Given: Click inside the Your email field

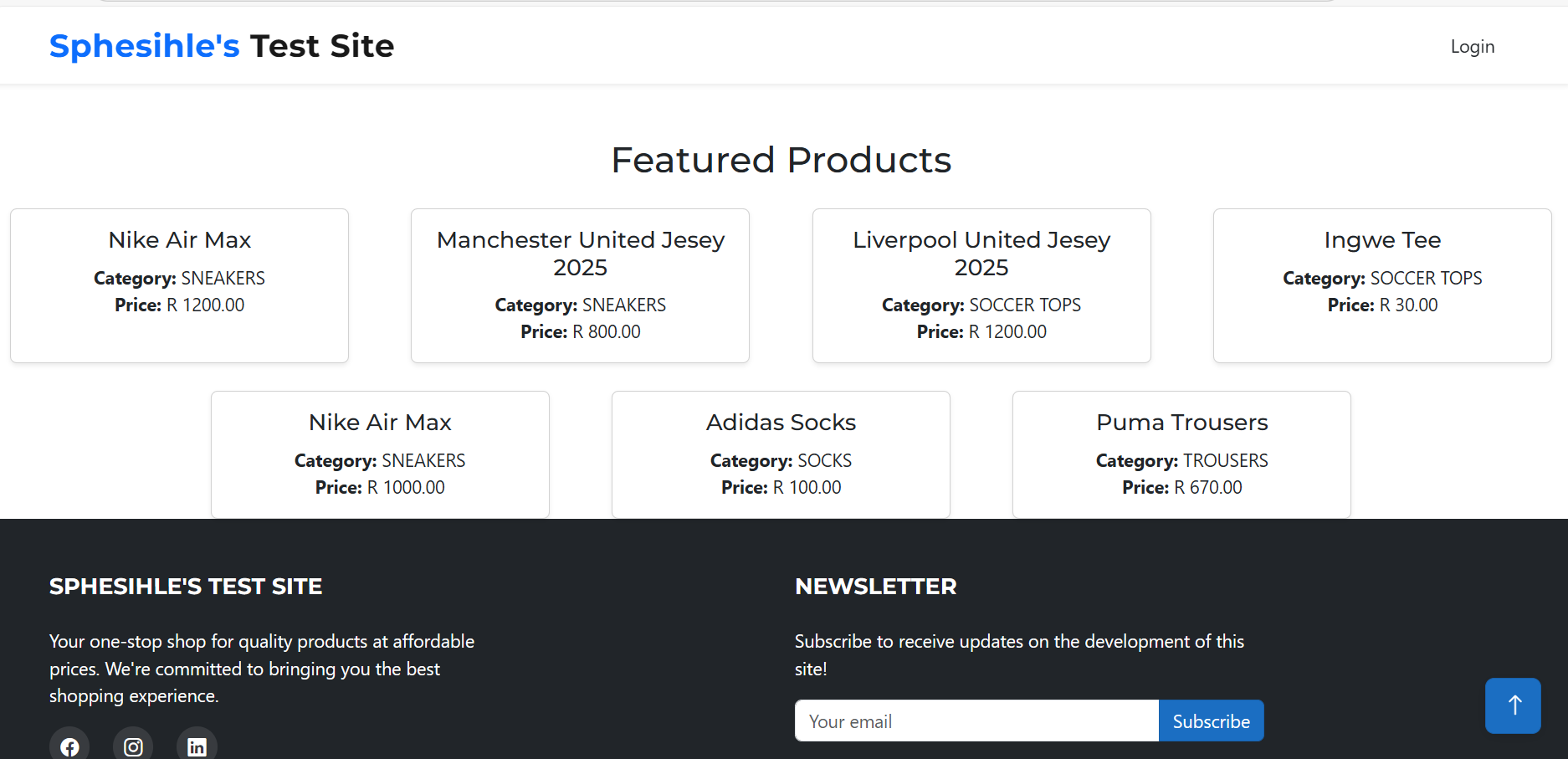Looking at the screenshot, I should (975, 721).
